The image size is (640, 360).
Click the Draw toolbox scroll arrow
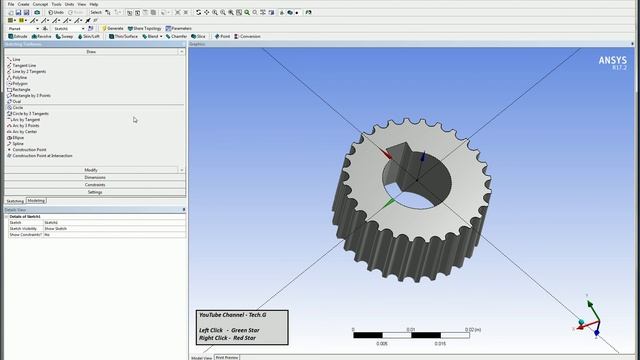[x=181, y=52]
